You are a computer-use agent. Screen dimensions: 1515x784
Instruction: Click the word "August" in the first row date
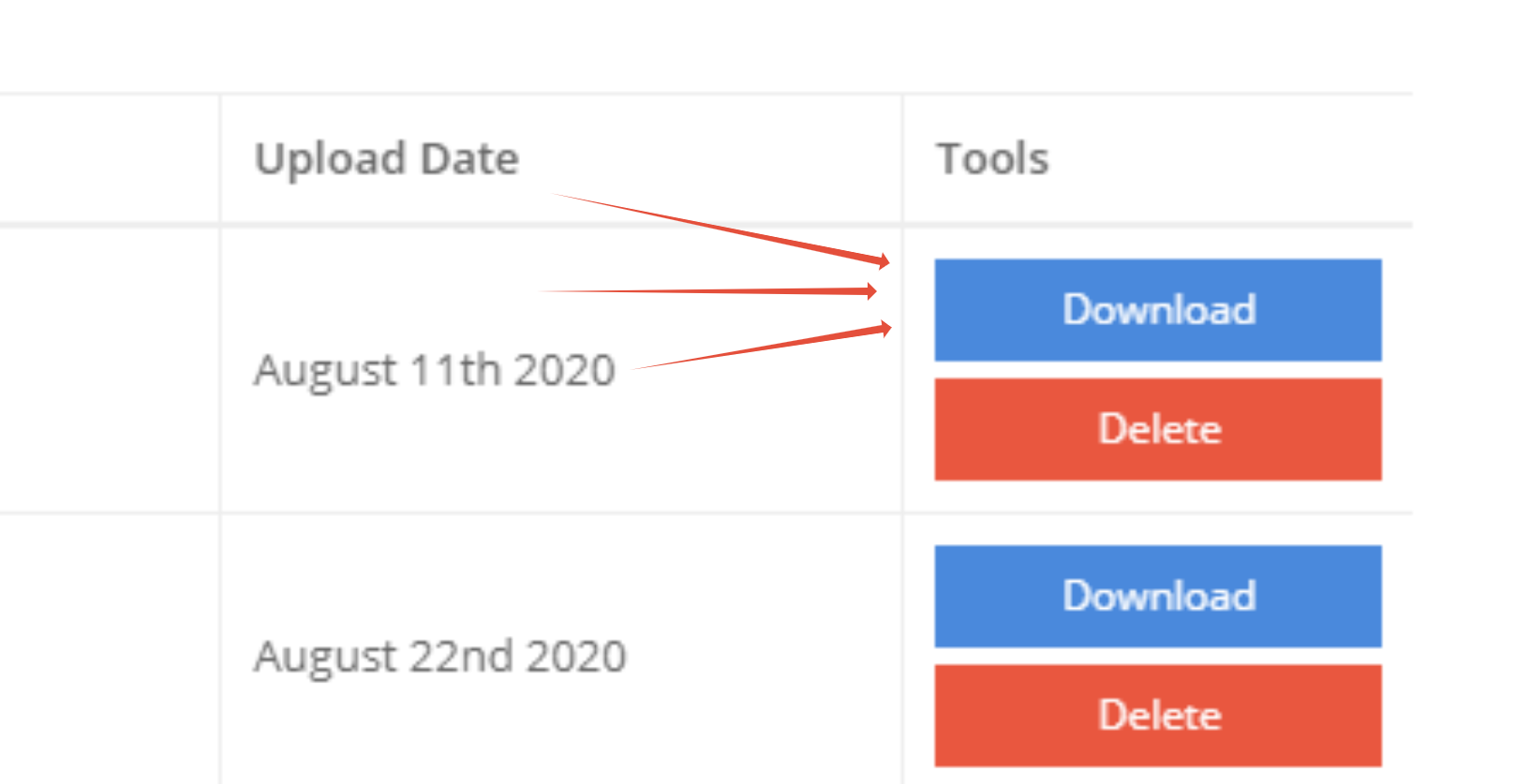[325, 370]
